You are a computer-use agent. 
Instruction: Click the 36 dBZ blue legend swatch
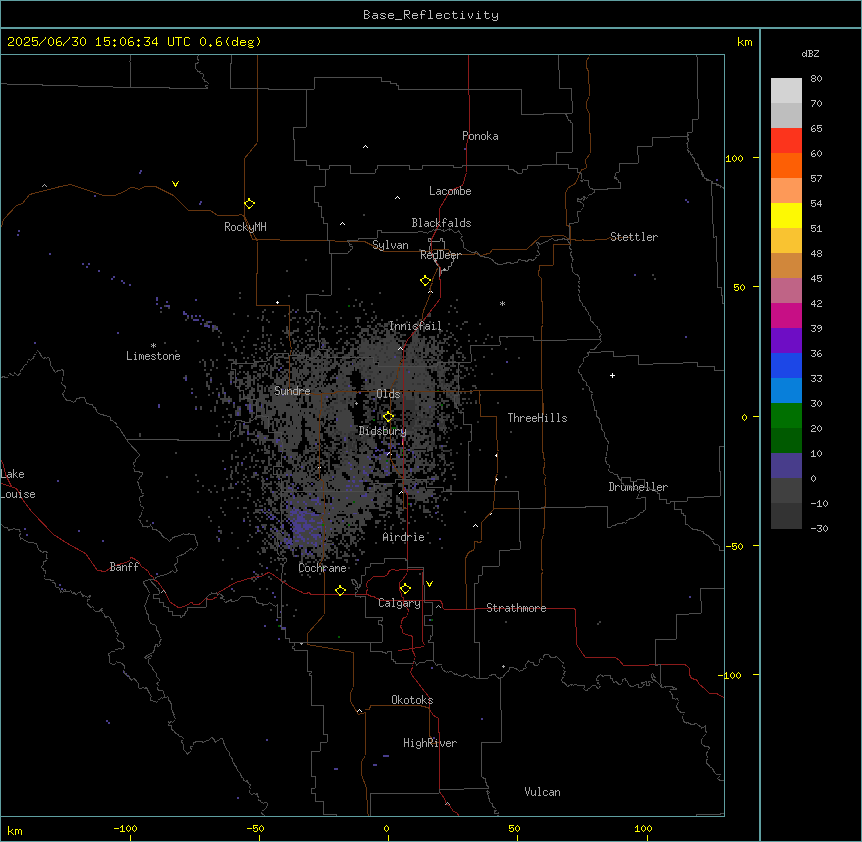click(x=786, y=365)
